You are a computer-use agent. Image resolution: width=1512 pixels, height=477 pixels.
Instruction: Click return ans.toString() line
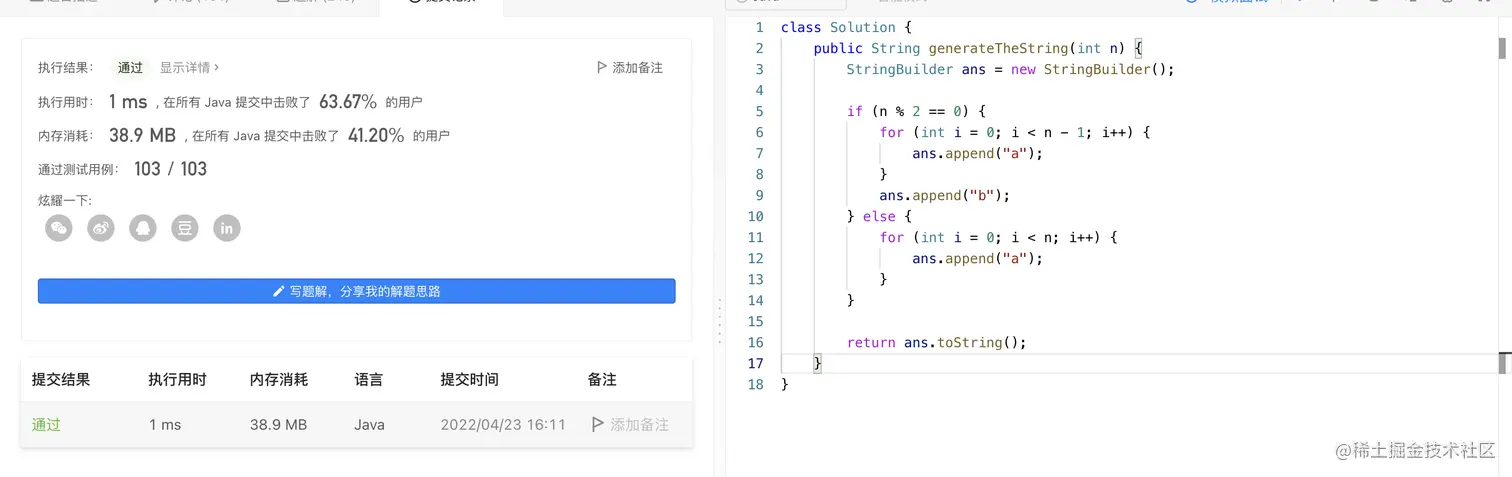(x=937, y=342)
